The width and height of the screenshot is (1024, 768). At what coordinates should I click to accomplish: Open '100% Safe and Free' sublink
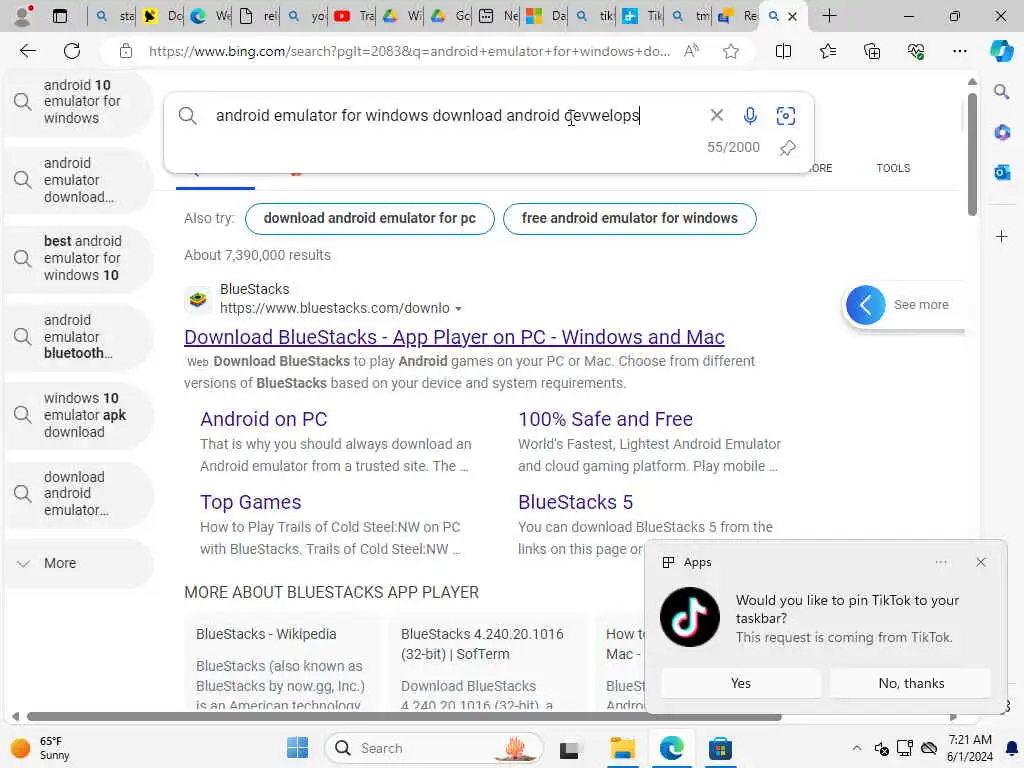point(605,419)
